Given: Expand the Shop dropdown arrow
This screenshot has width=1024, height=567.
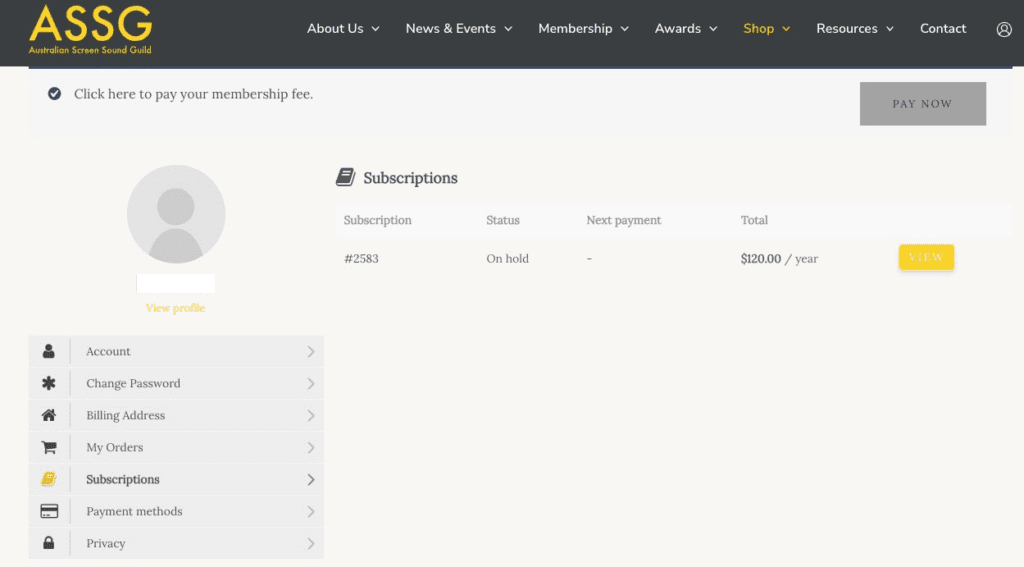Looking at the screenshot, I should (786, 29).
